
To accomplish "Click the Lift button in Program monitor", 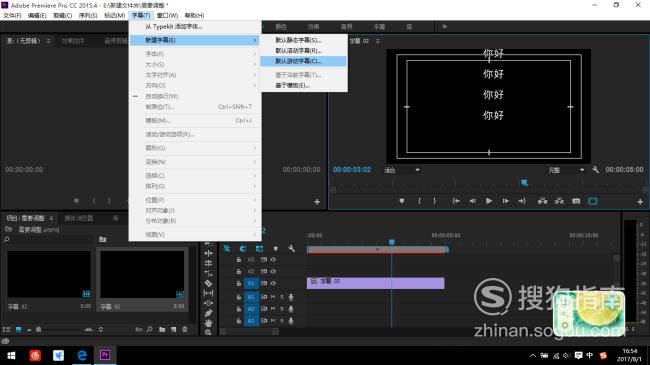I will tap(542, 201).
